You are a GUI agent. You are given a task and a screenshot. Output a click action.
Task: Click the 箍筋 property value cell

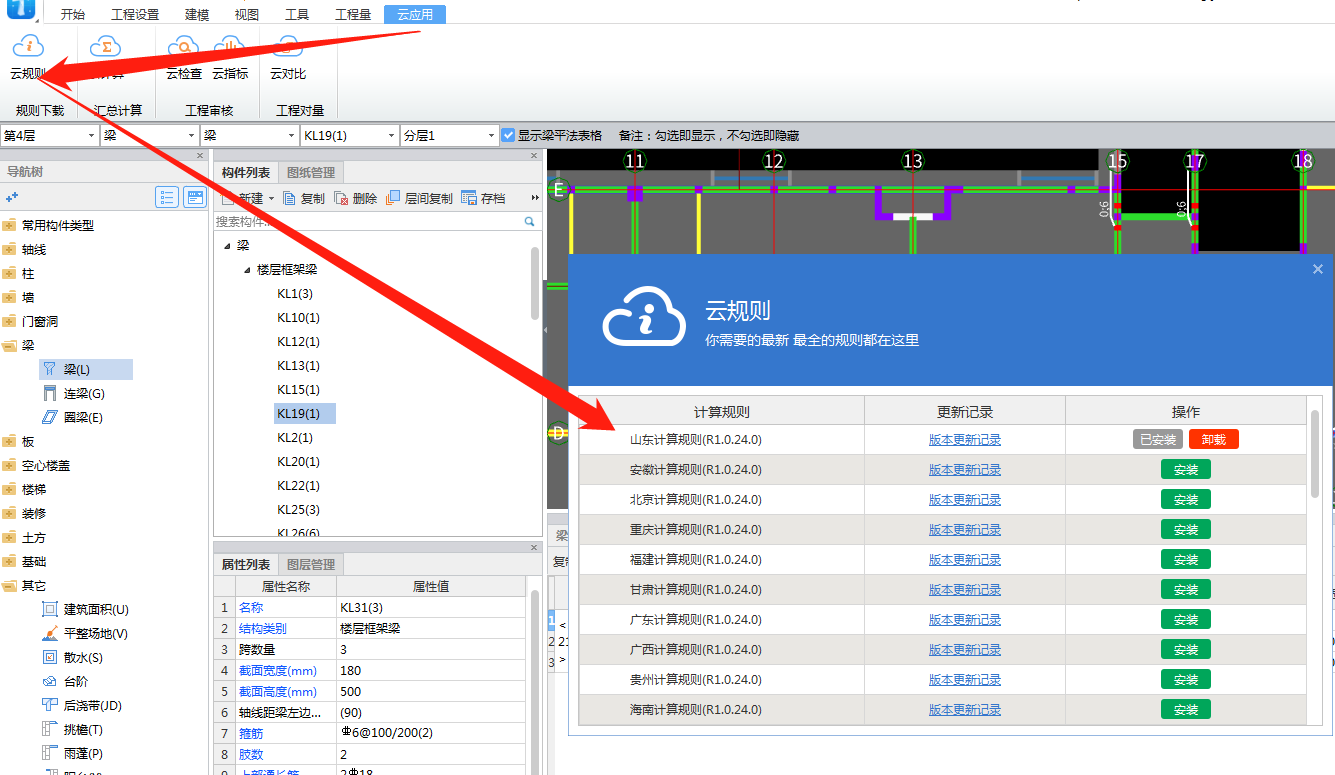point(432,733)
